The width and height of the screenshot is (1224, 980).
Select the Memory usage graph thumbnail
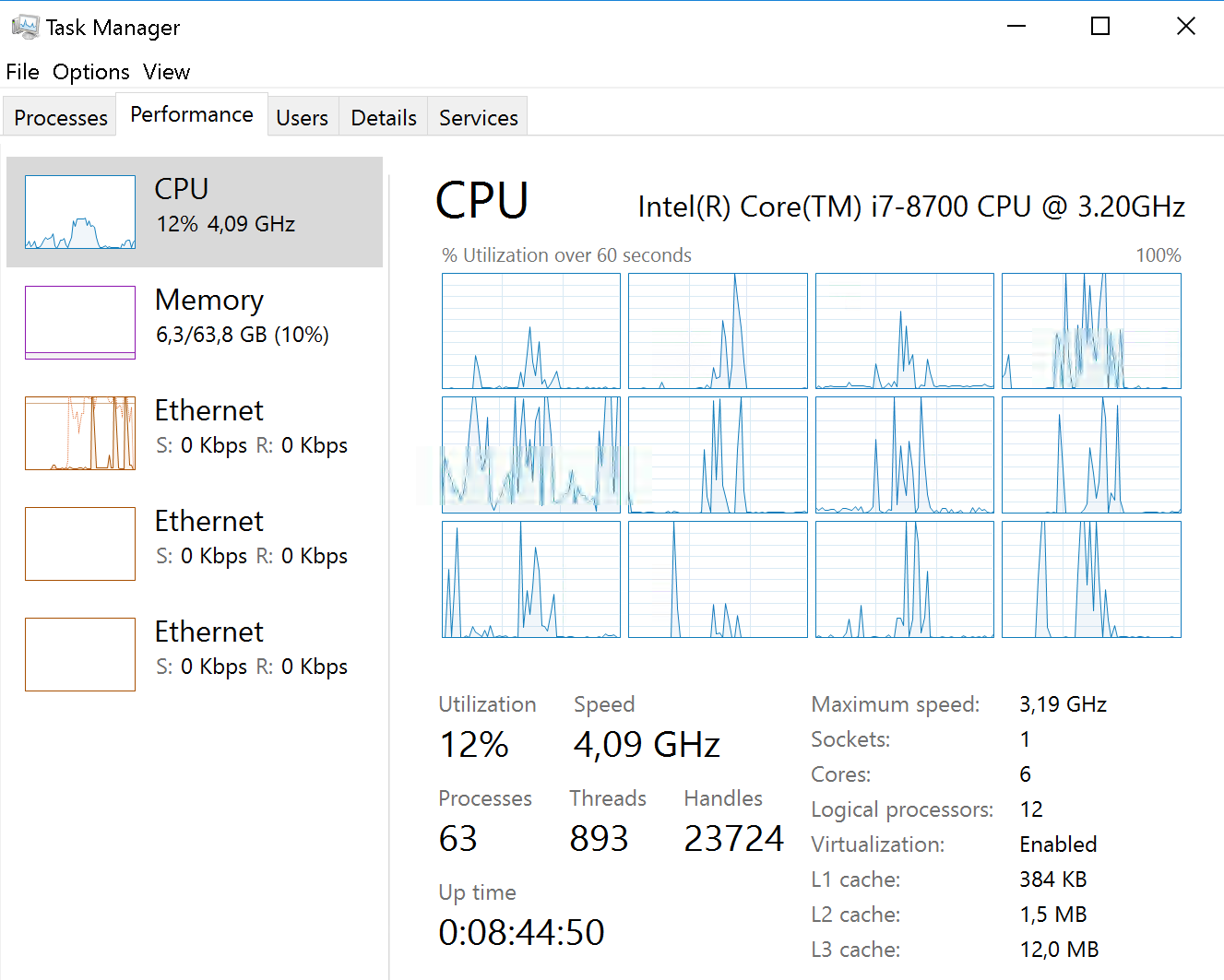pyautogui.click(x=80, y=323)
